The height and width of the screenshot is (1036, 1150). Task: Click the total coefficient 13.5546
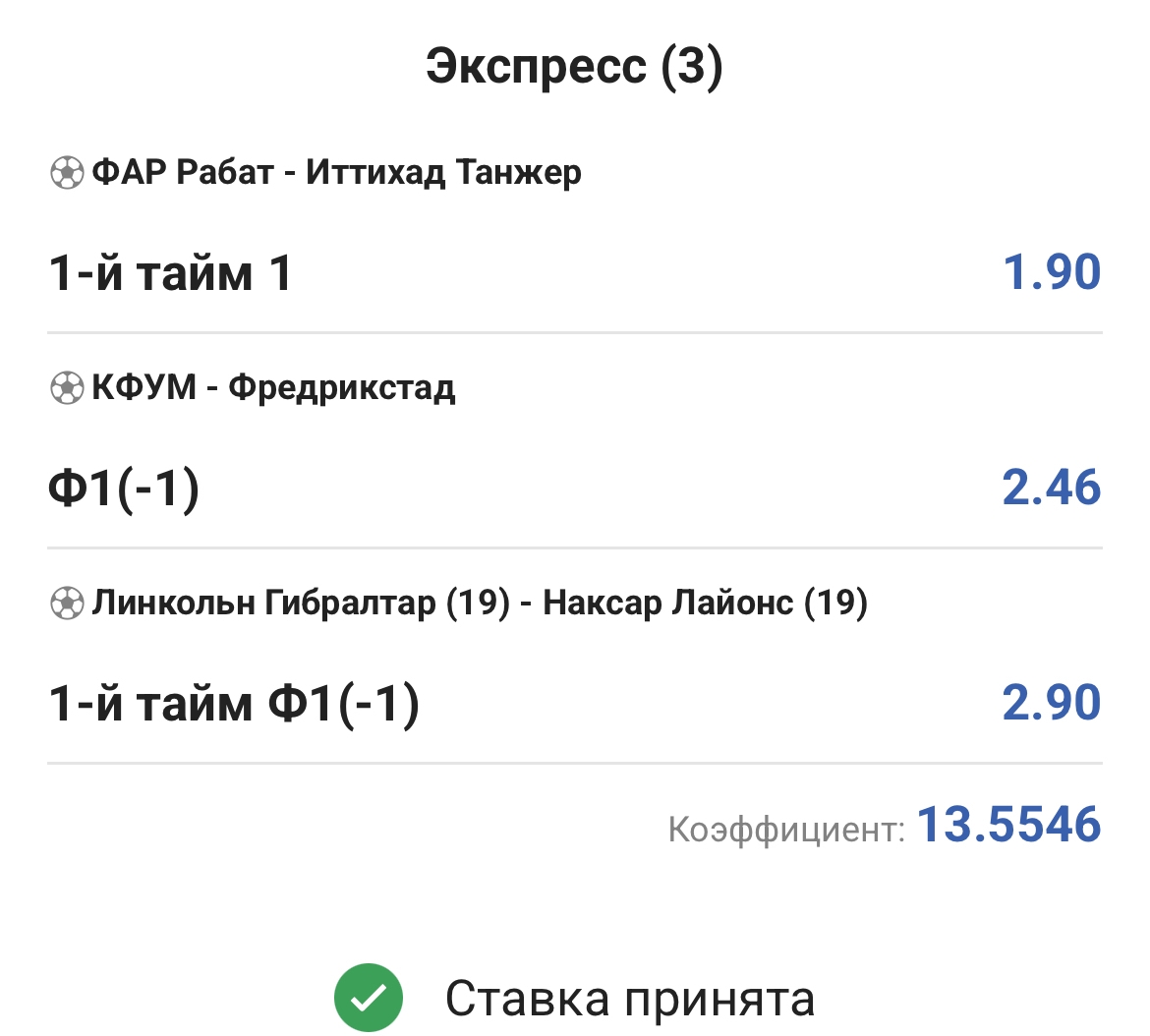(1008, 825)
